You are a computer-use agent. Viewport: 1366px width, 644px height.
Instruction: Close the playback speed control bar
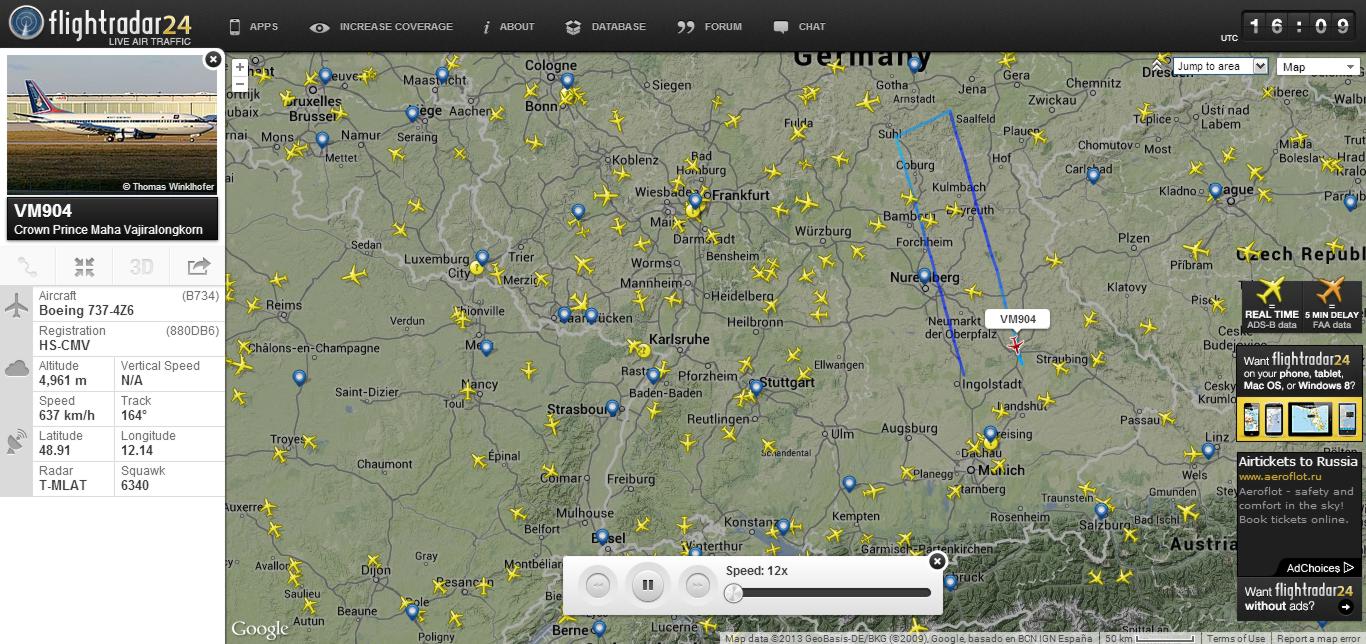tap(937, 562)
